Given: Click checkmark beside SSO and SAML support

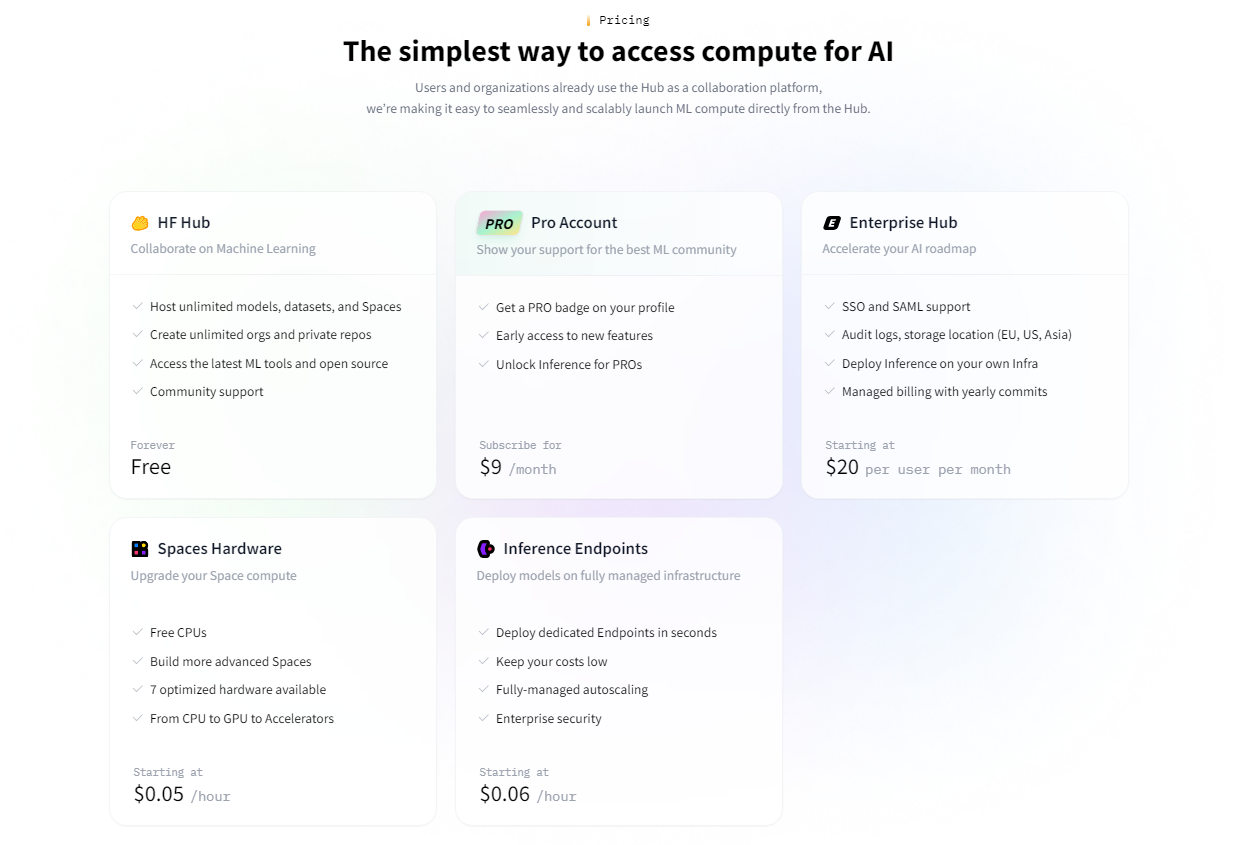Looking at the screenshot, I should [x=830, y=306].
